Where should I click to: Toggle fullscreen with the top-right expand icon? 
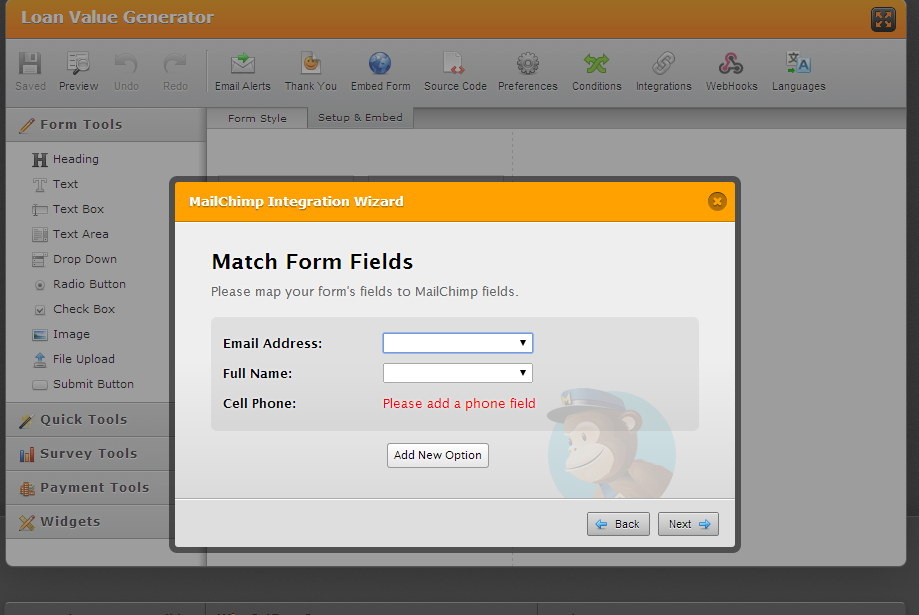click(883, 19)
